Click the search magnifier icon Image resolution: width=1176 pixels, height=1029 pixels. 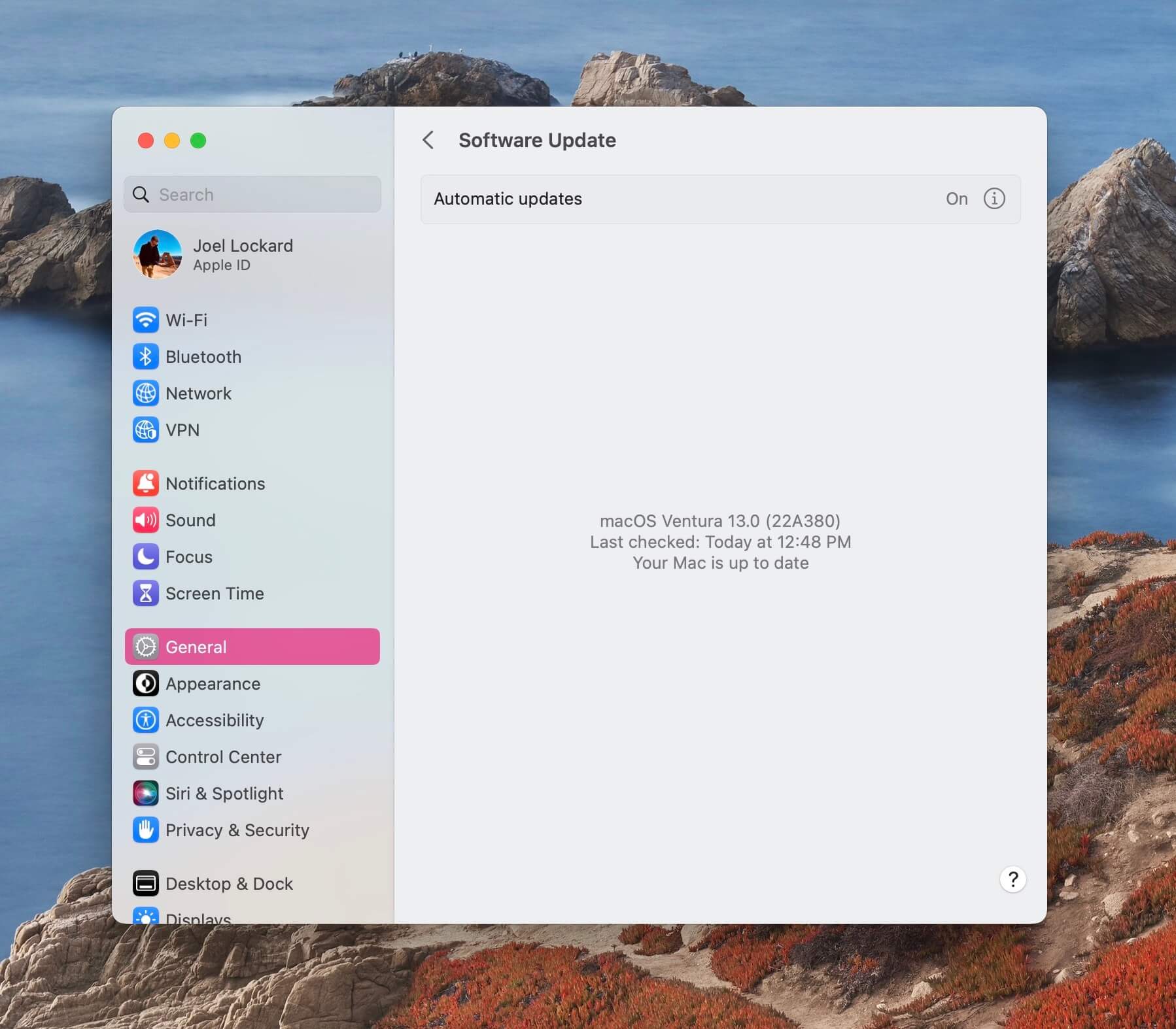(x=141, y=194)
